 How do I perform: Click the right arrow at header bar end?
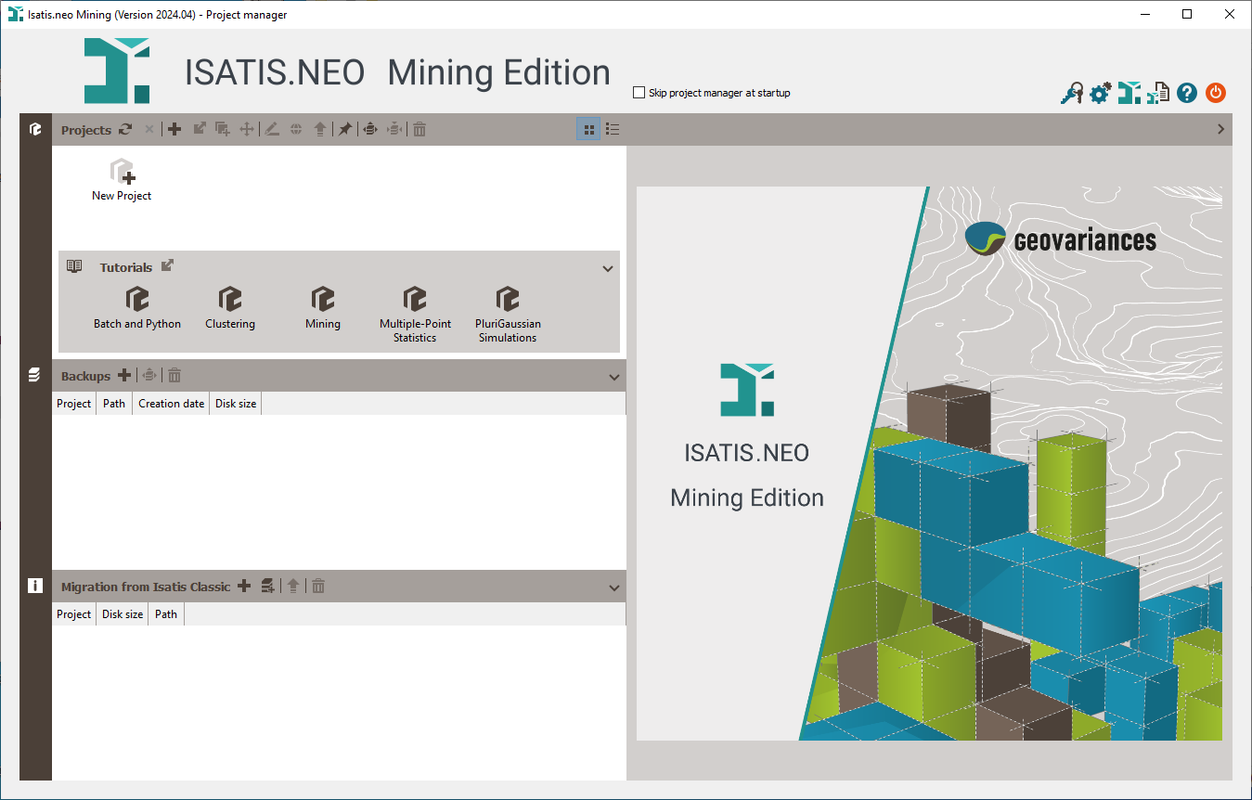[1221, 129]
